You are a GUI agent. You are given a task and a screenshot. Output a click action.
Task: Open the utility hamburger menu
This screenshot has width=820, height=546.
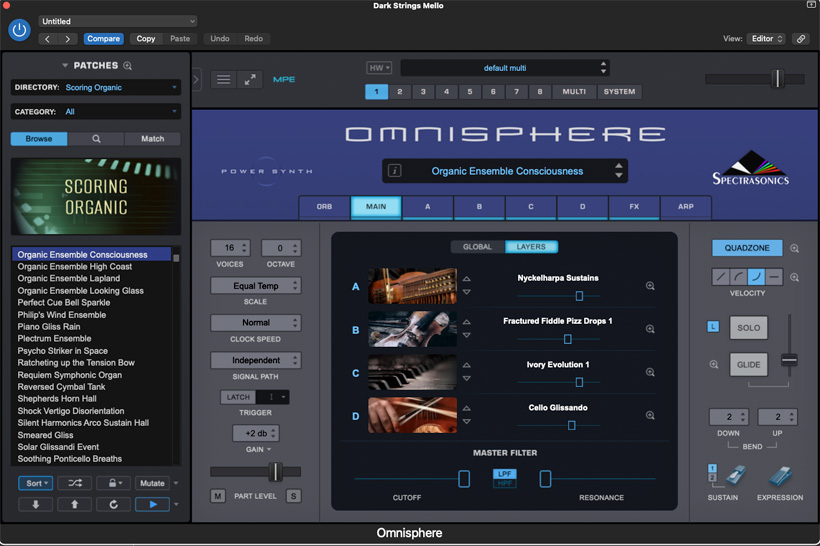[x=223, y=79]
